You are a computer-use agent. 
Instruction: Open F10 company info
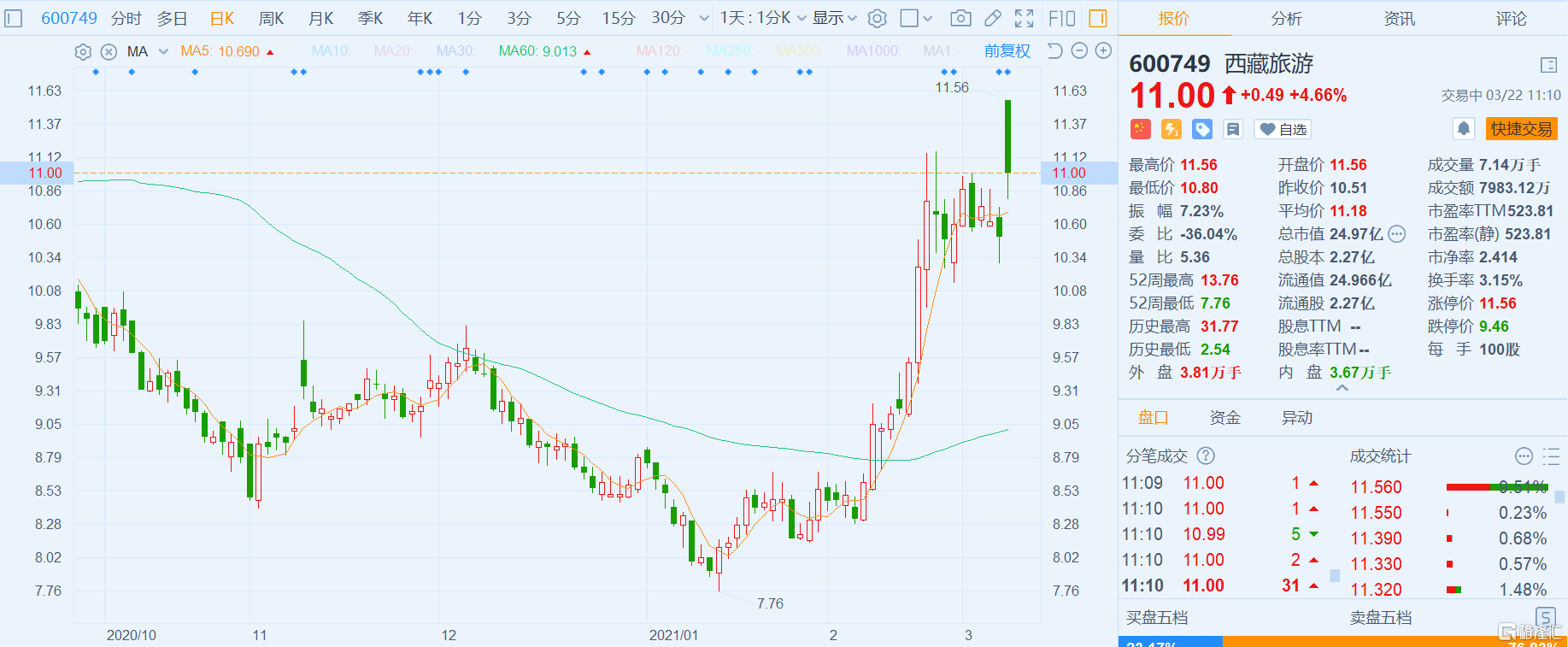pos(1062,18)
